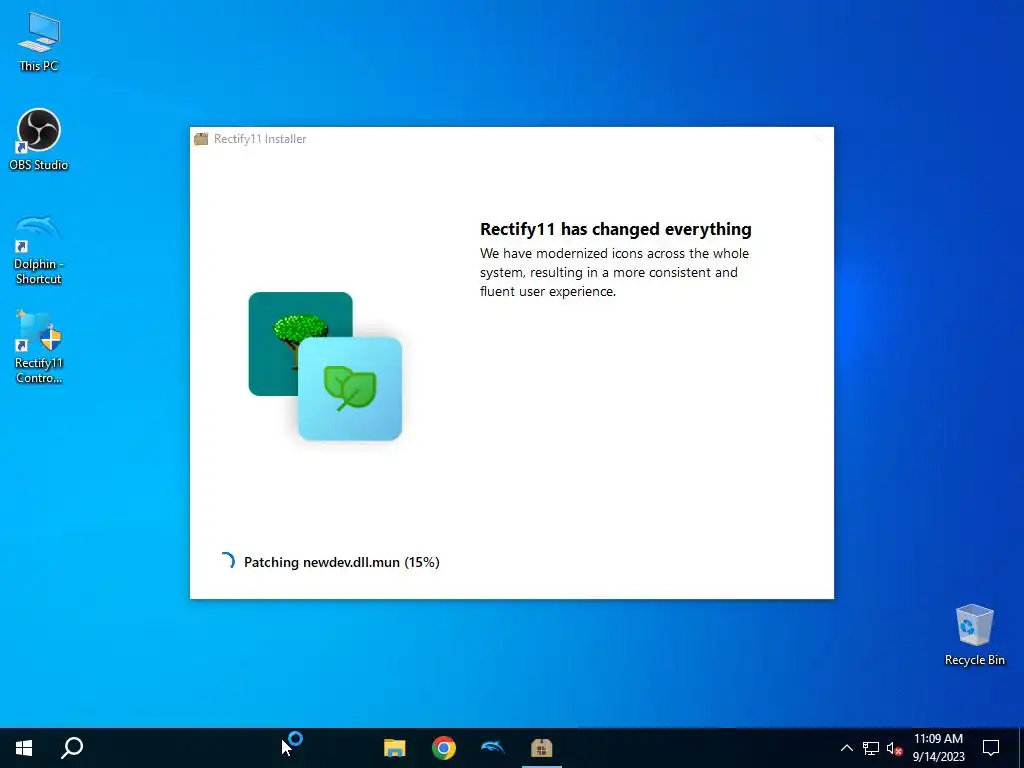
Task: Open the Action Center notifications icon
Action: 991,748
